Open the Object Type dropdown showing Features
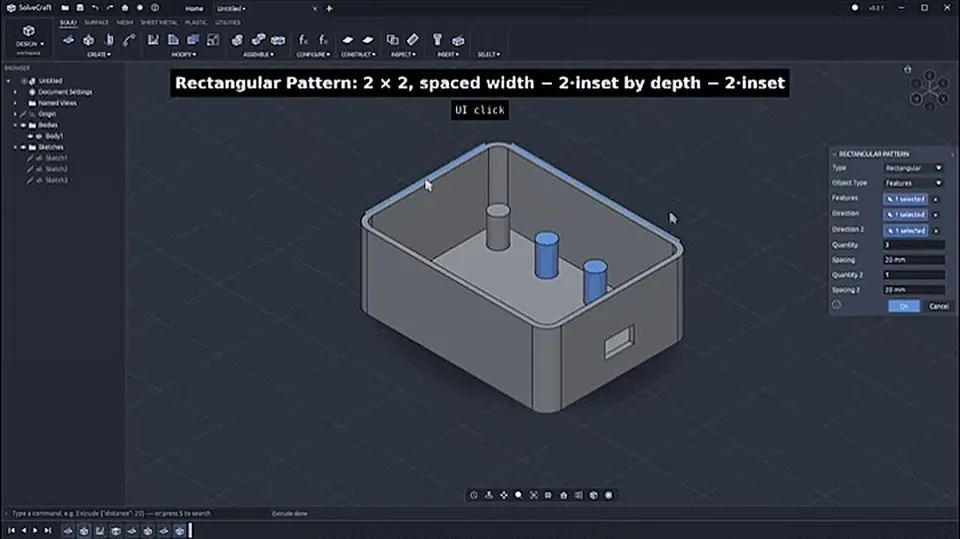 click(913, 183)
